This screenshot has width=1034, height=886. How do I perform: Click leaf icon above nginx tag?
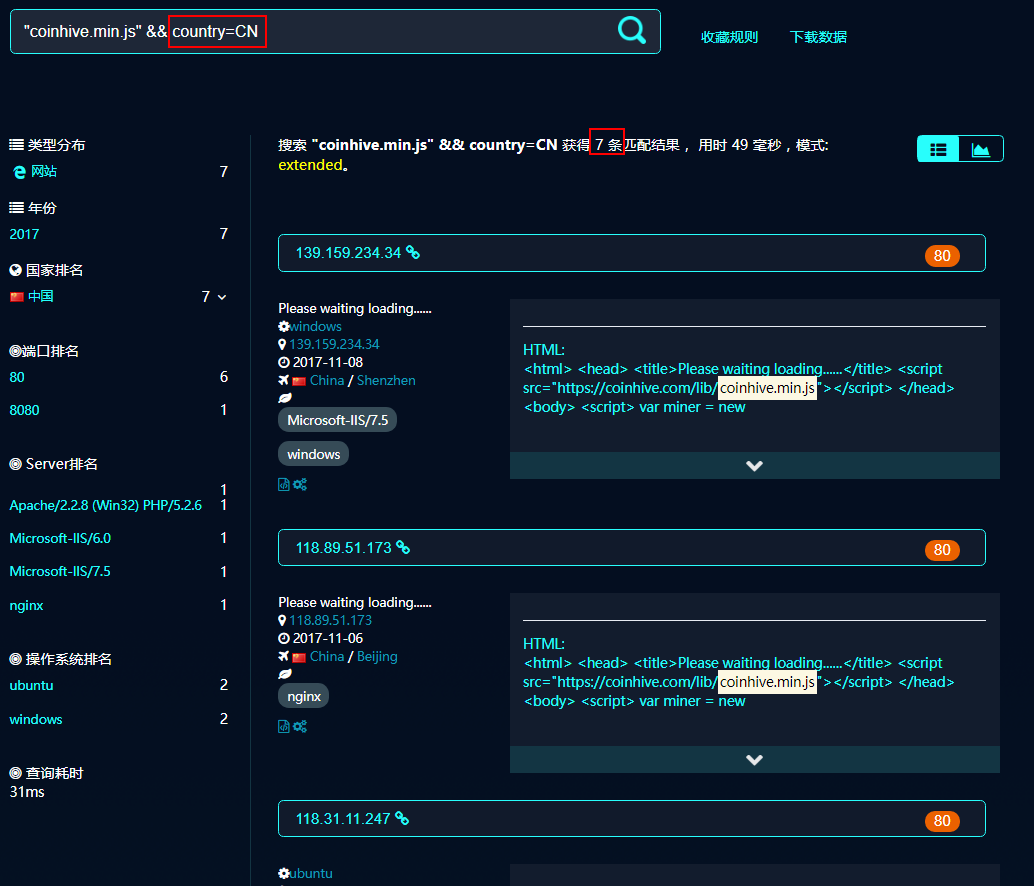(285, 674)
